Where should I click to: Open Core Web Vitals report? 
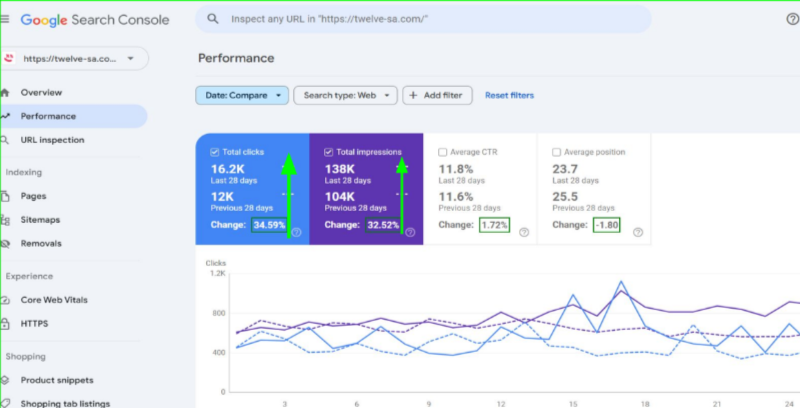[54, 300]
